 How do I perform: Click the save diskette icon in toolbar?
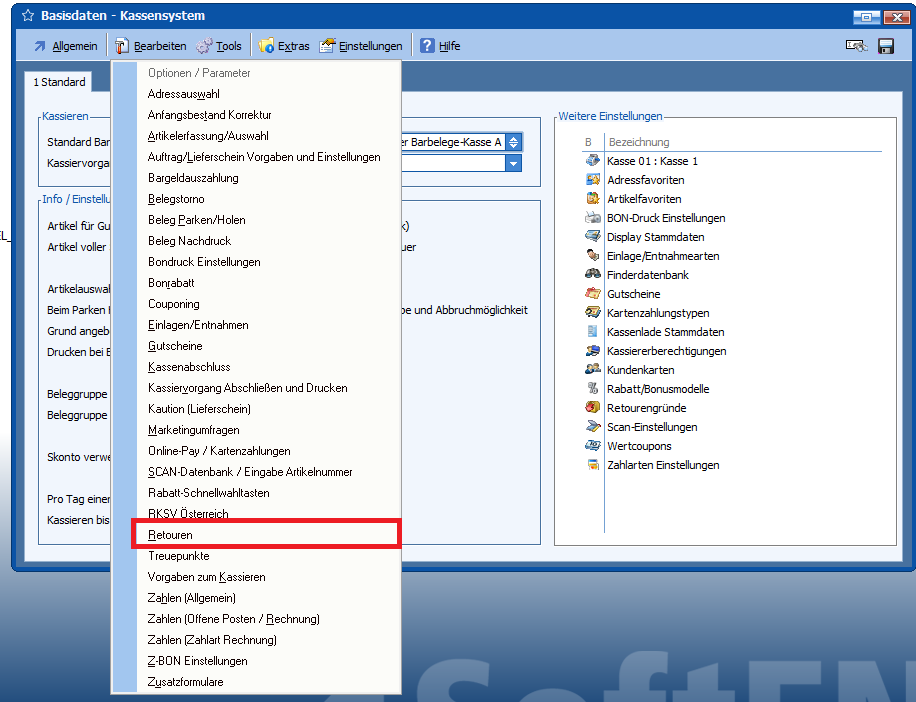pyautogui.click(x=885, y=46)
